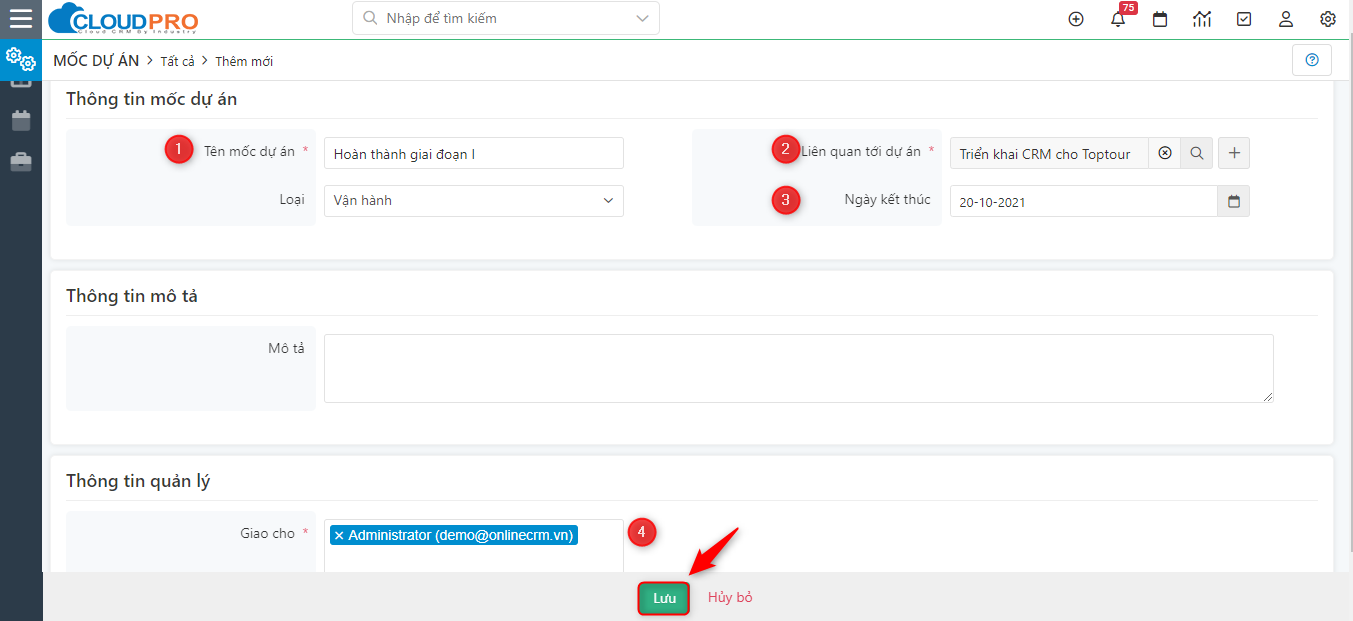Add a new related project
1353x621 pixels.
point(1234,153)
